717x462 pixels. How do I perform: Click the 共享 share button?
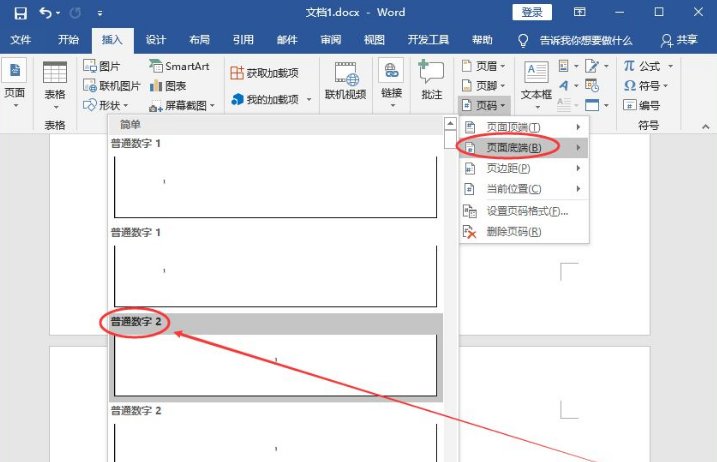pyautogui.click(x=679, y=40)
